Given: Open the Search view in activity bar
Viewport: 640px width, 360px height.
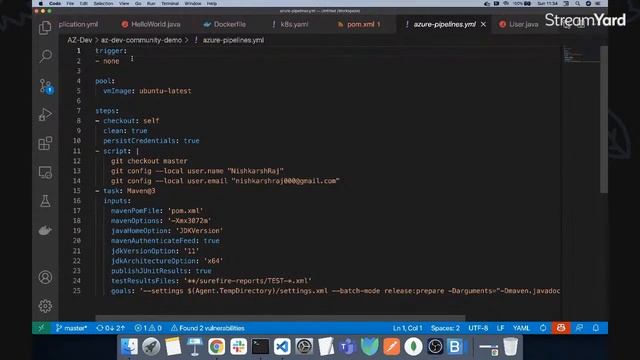Looking at the screenshot, I should [45, 56].
